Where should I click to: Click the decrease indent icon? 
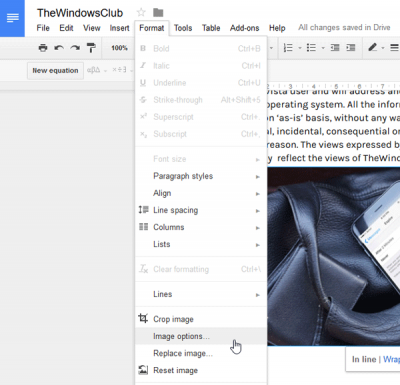pos(335,48)
